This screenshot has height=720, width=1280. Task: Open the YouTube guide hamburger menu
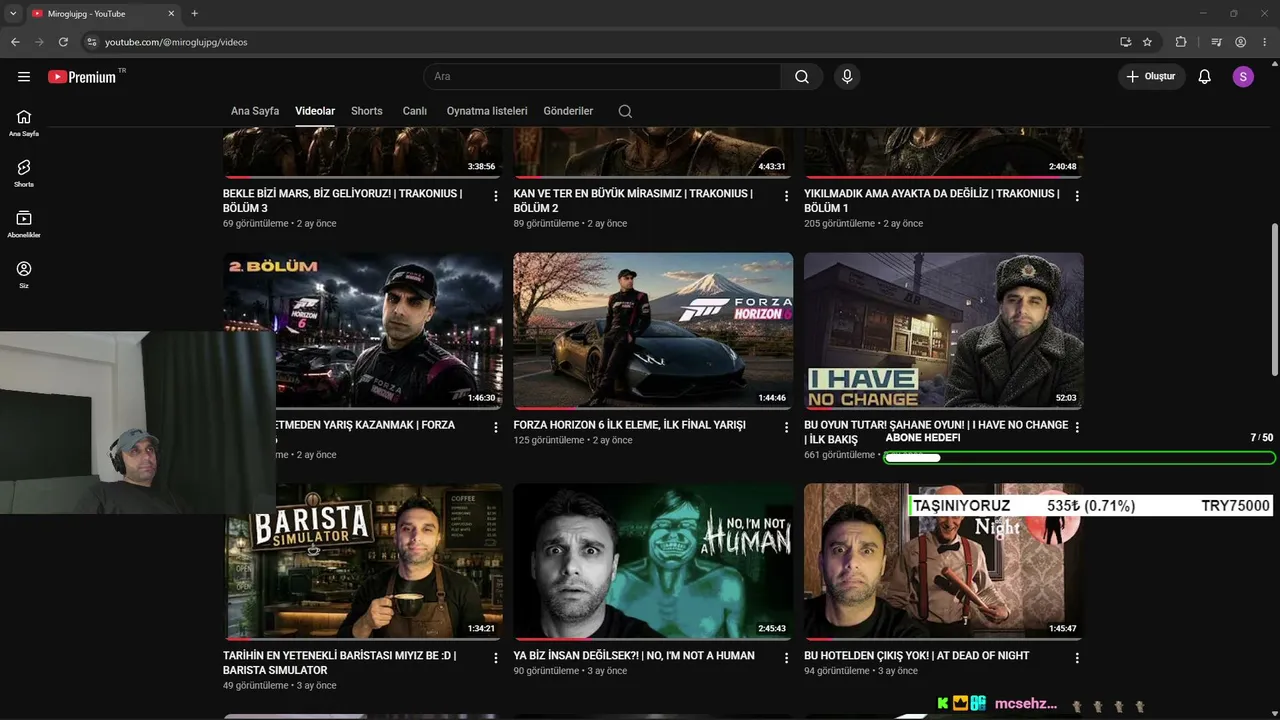pyautogui.click(x=24, y=77)
